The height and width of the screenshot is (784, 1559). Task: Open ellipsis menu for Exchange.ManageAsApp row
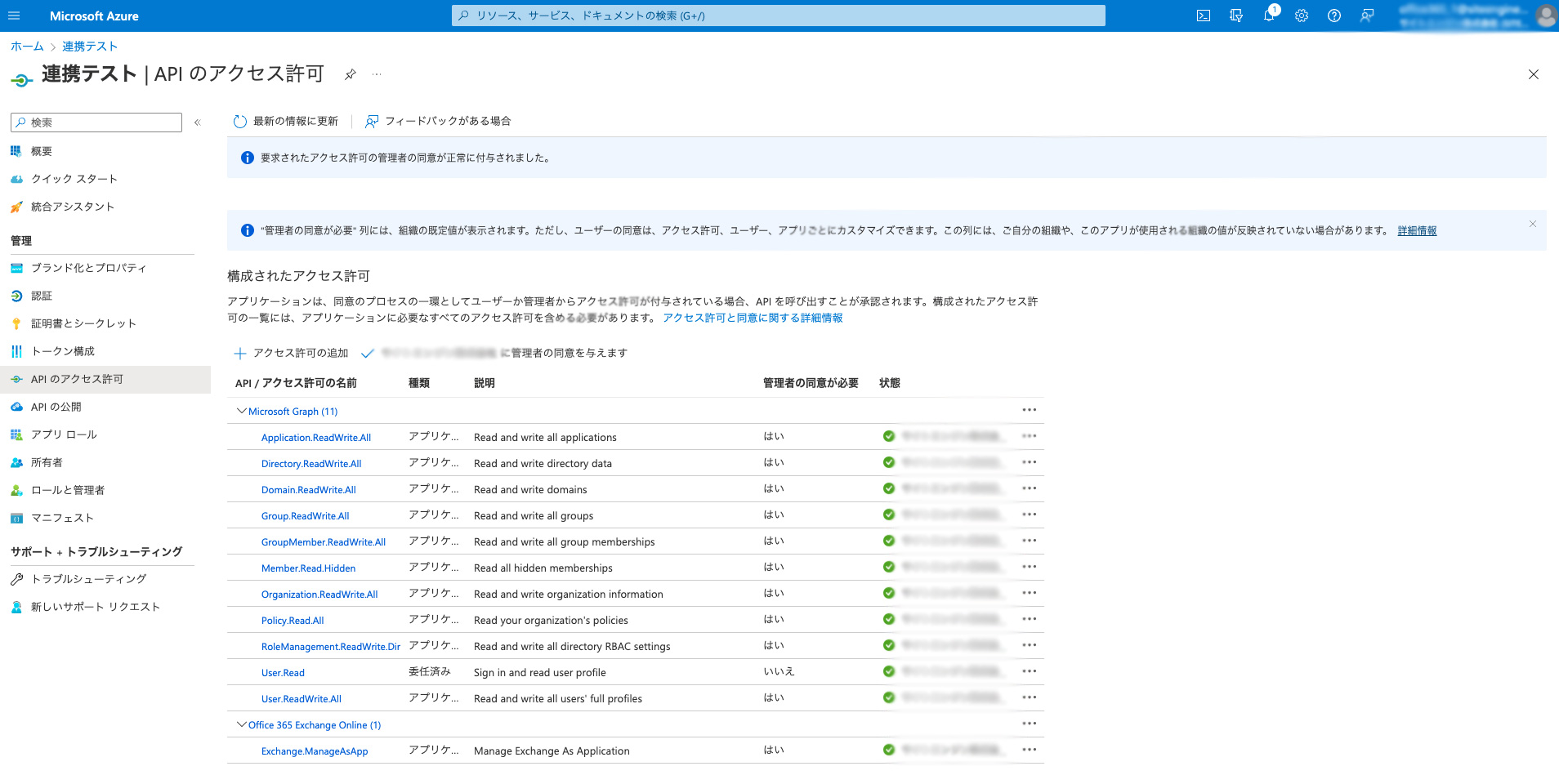tap(1029, 750)
